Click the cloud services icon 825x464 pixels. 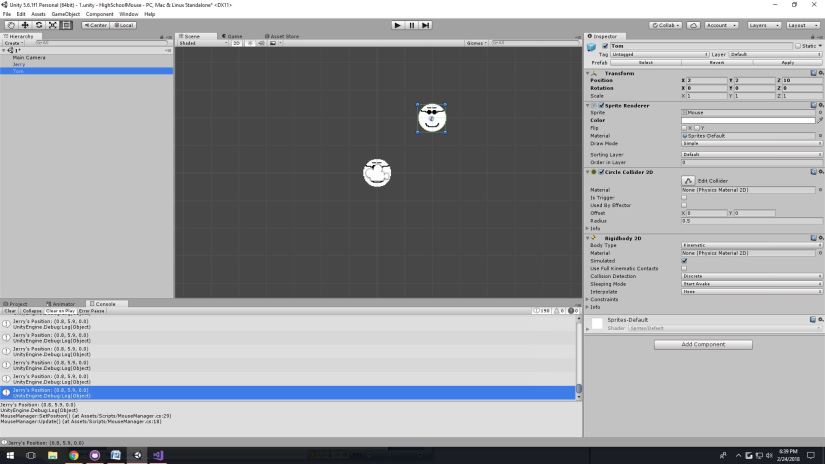[693, 25]
